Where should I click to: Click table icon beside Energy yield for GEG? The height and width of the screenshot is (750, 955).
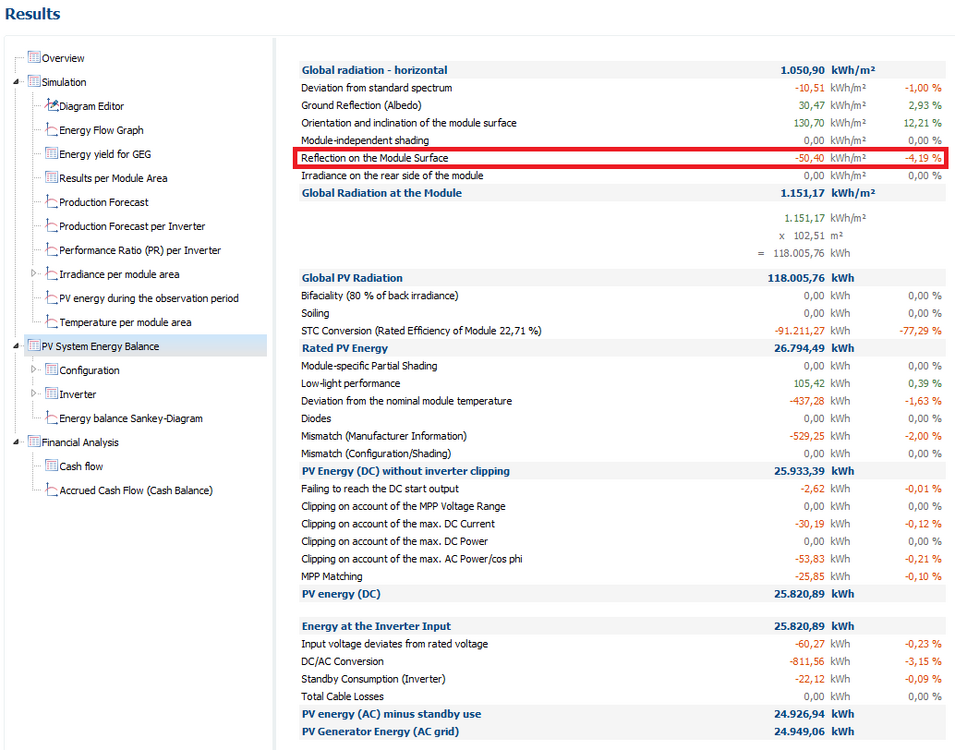[x=52, y=154]
